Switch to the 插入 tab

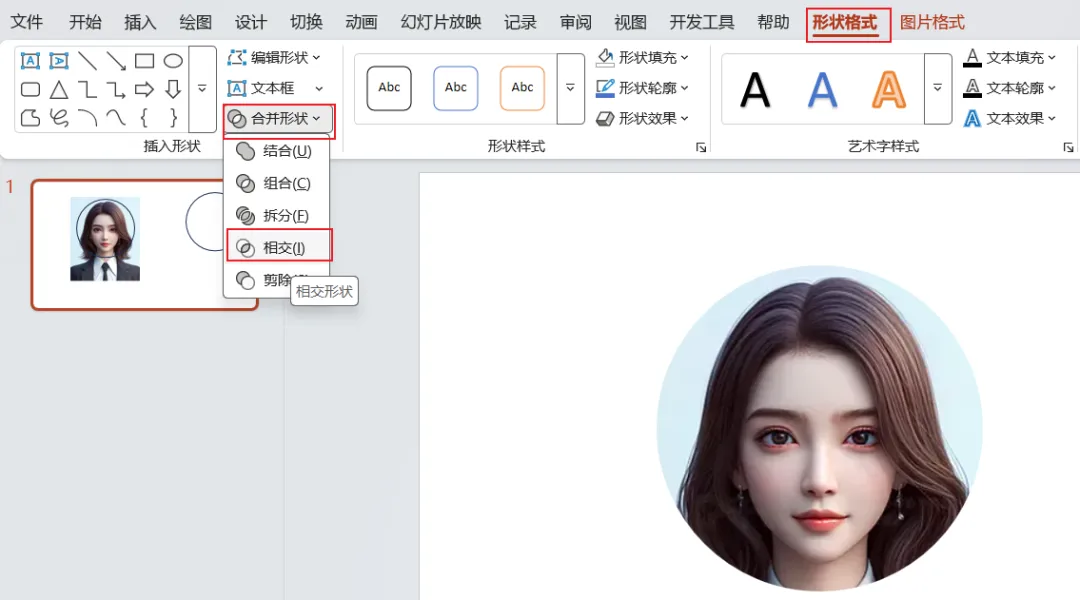tap(141, 23)
